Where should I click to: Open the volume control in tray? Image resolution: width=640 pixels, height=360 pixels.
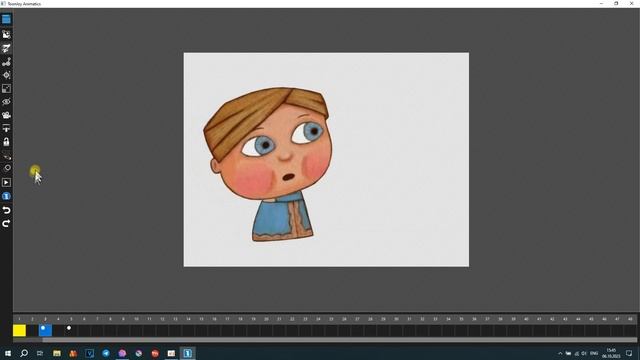coord(584,353)
